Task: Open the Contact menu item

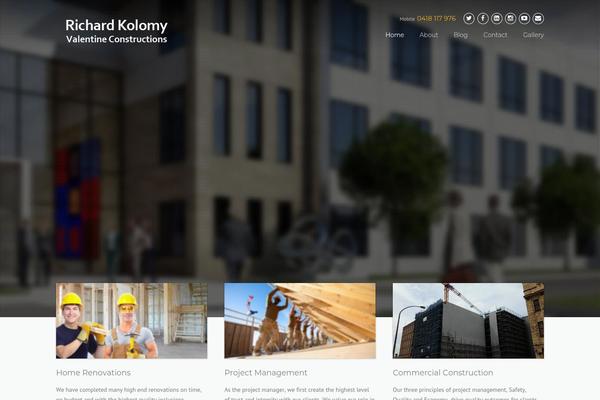Action: (495, 35)
